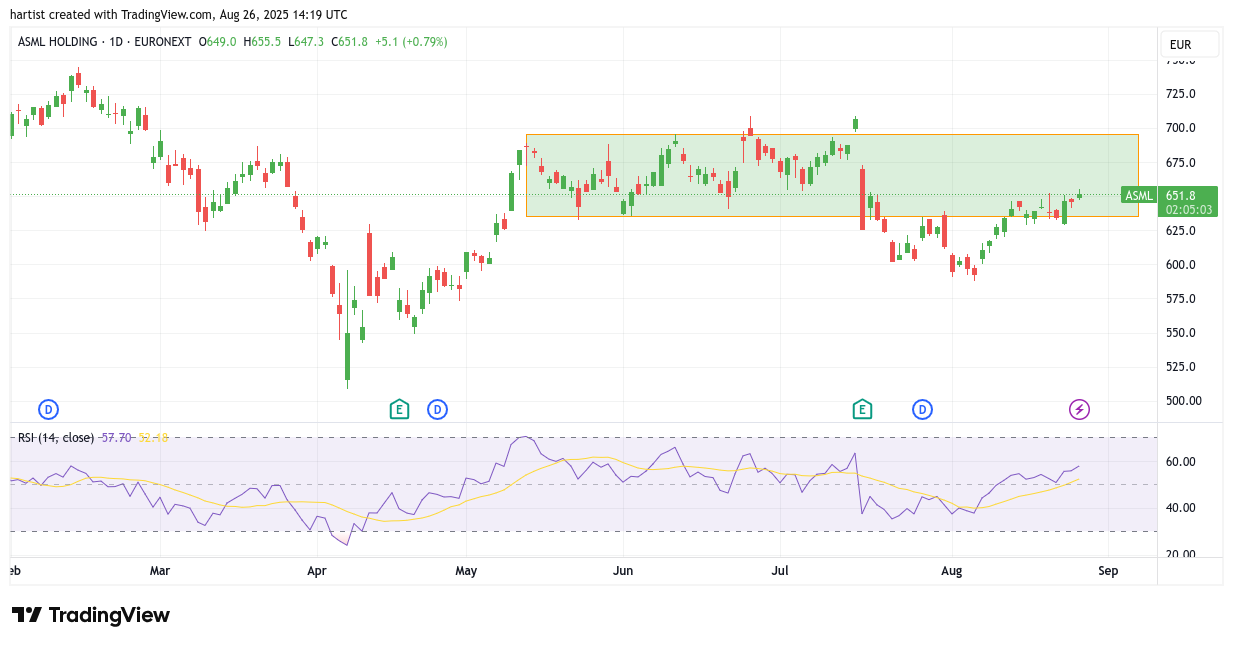
Task: Click the Sep label on time axis
Action: (x=1107, y=572)
